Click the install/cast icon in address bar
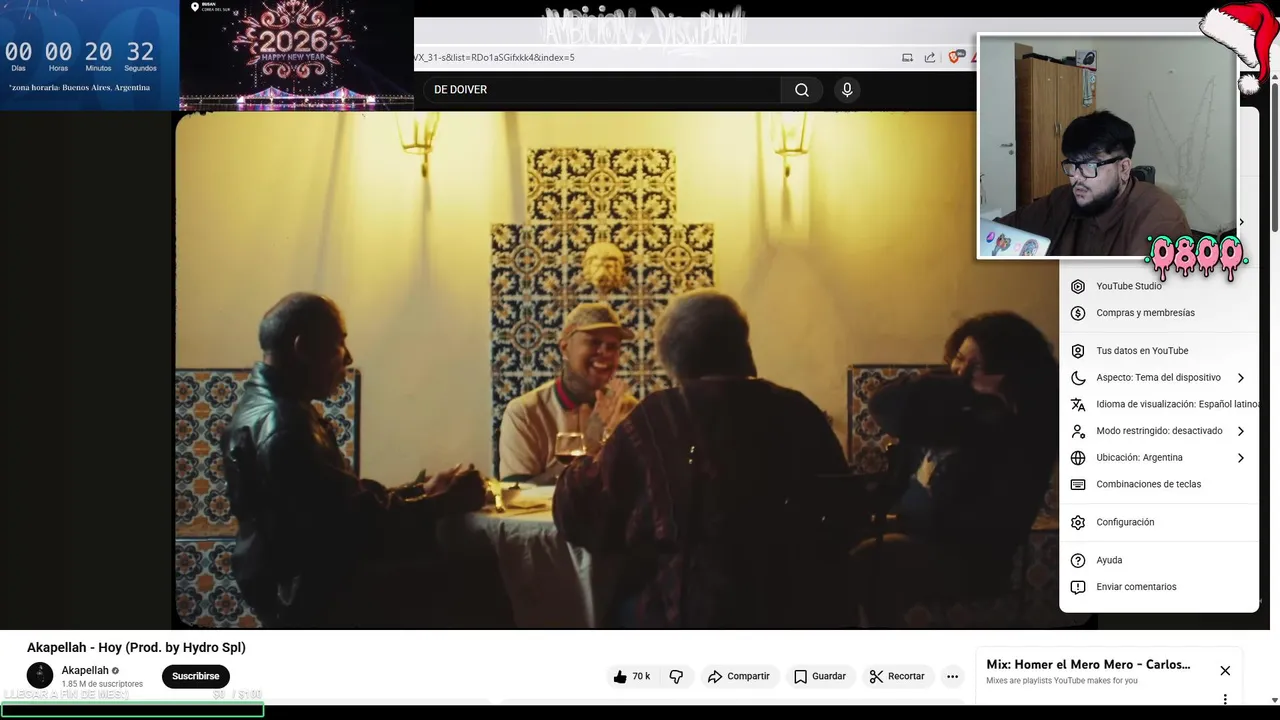Viewport: 1280px width, 720px height. (x=907, y=58)
